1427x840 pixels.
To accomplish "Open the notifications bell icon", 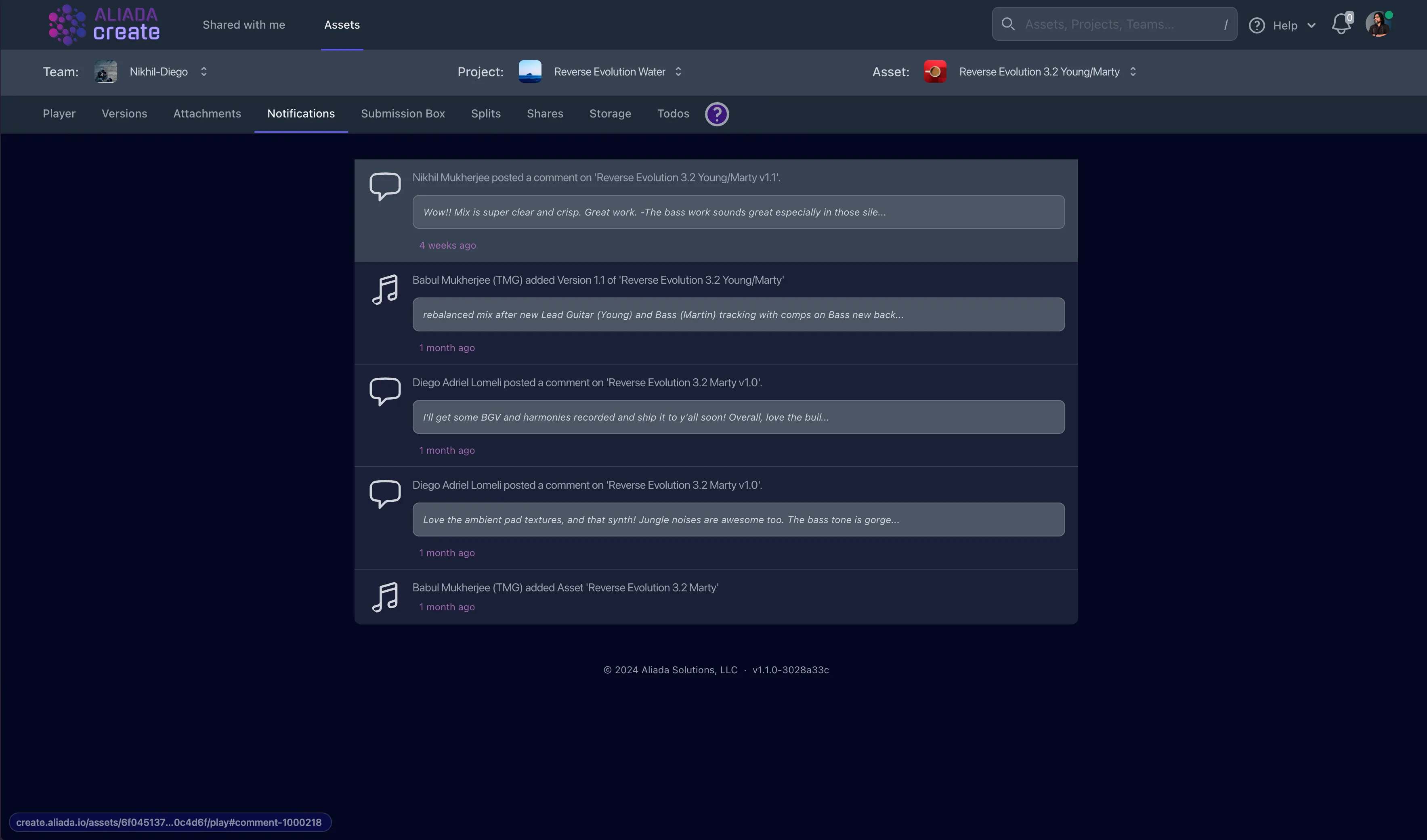I will click(x=1340, y=24).
